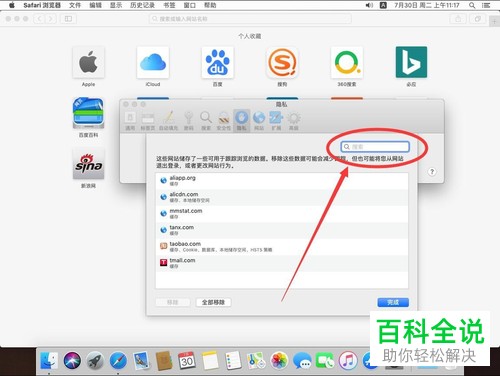Viewport: 500px width, 376px height.
Task: Click the red tmall.com site icon
Action: pyautogui.click(x=163, y=263)
